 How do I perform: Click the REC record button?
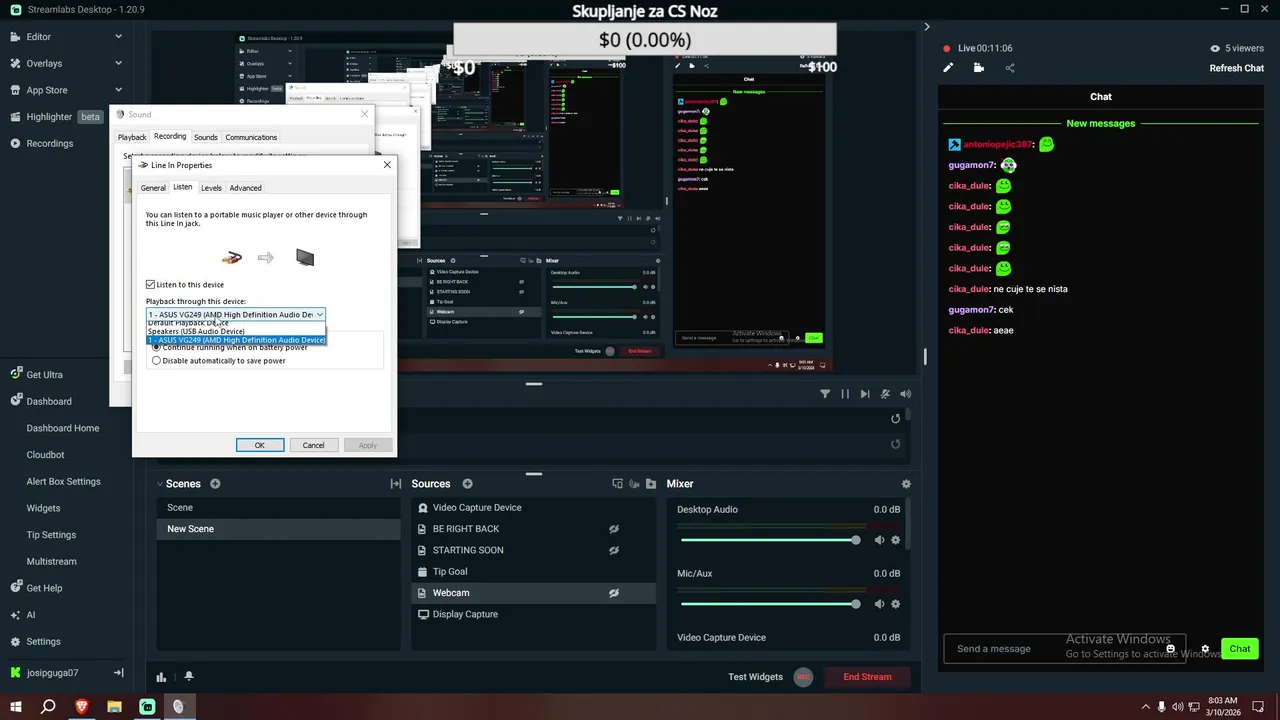803,677
